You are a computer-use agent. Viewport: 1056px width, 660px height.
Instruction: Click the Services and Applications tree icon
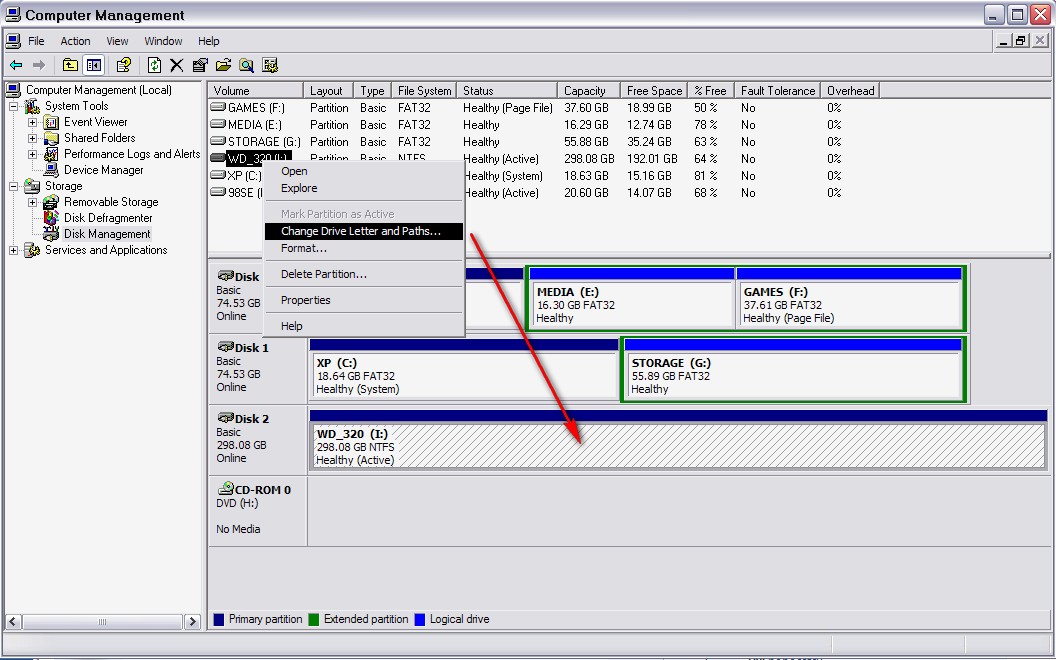(32, 251)
